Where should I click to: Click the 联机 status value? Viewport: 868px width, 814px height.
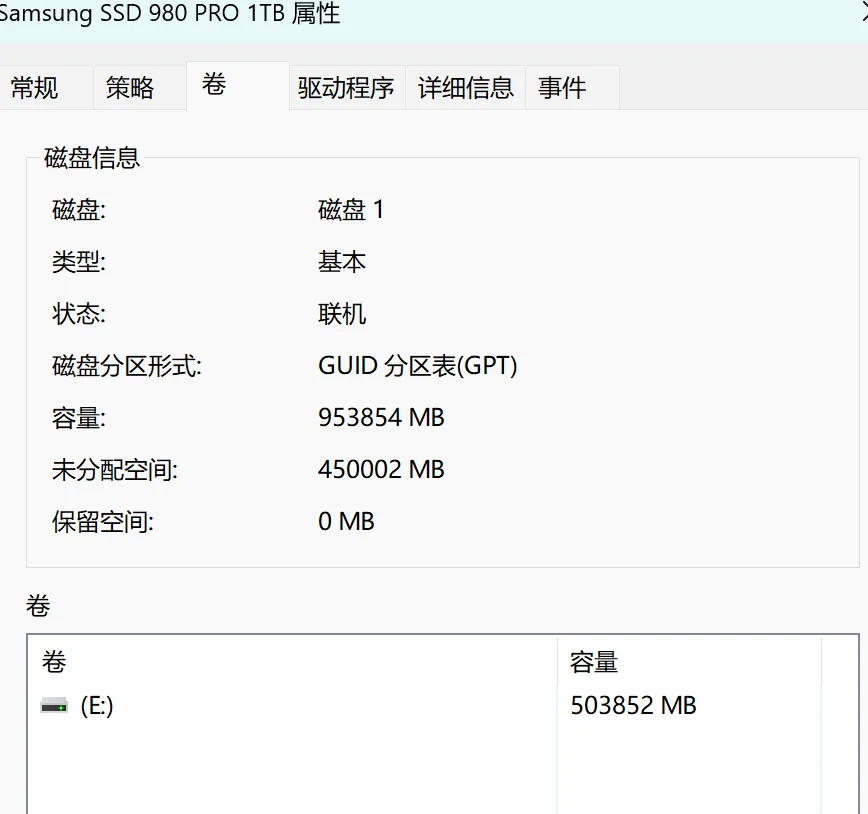[x=342, y=314]
